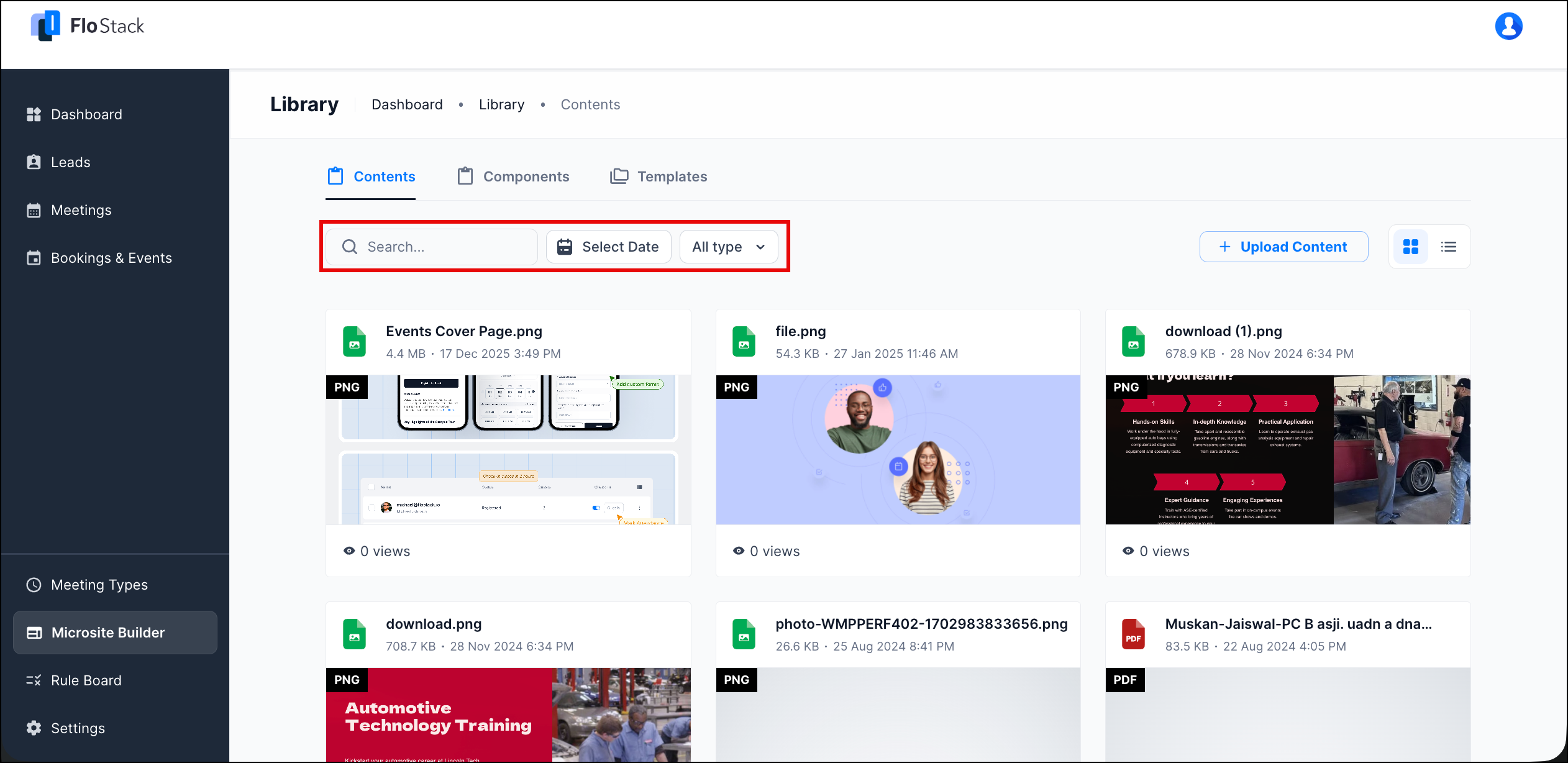Click the file.png green file icon

744,342
